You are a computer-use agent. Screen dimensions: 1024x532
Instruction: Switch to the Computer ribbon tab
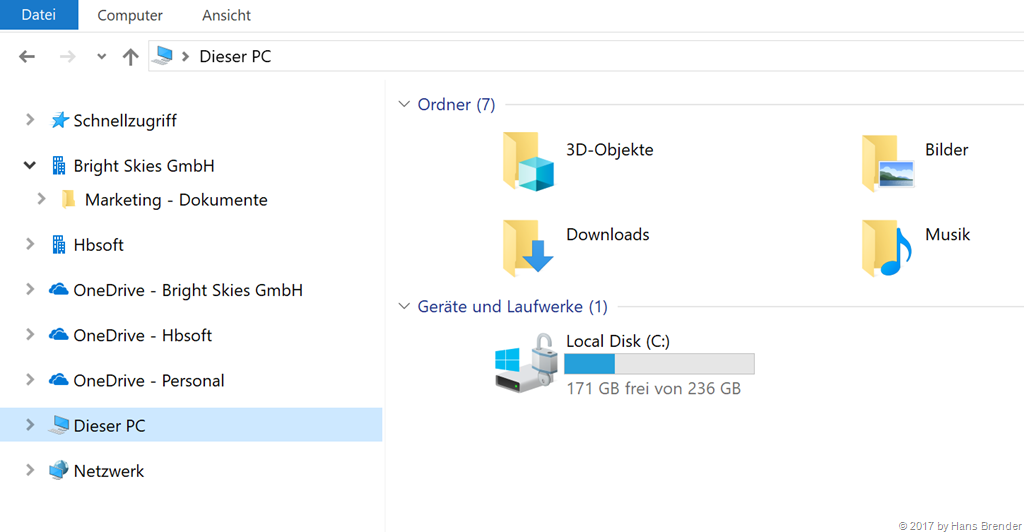pyautogui.click(x=130, y=15)
